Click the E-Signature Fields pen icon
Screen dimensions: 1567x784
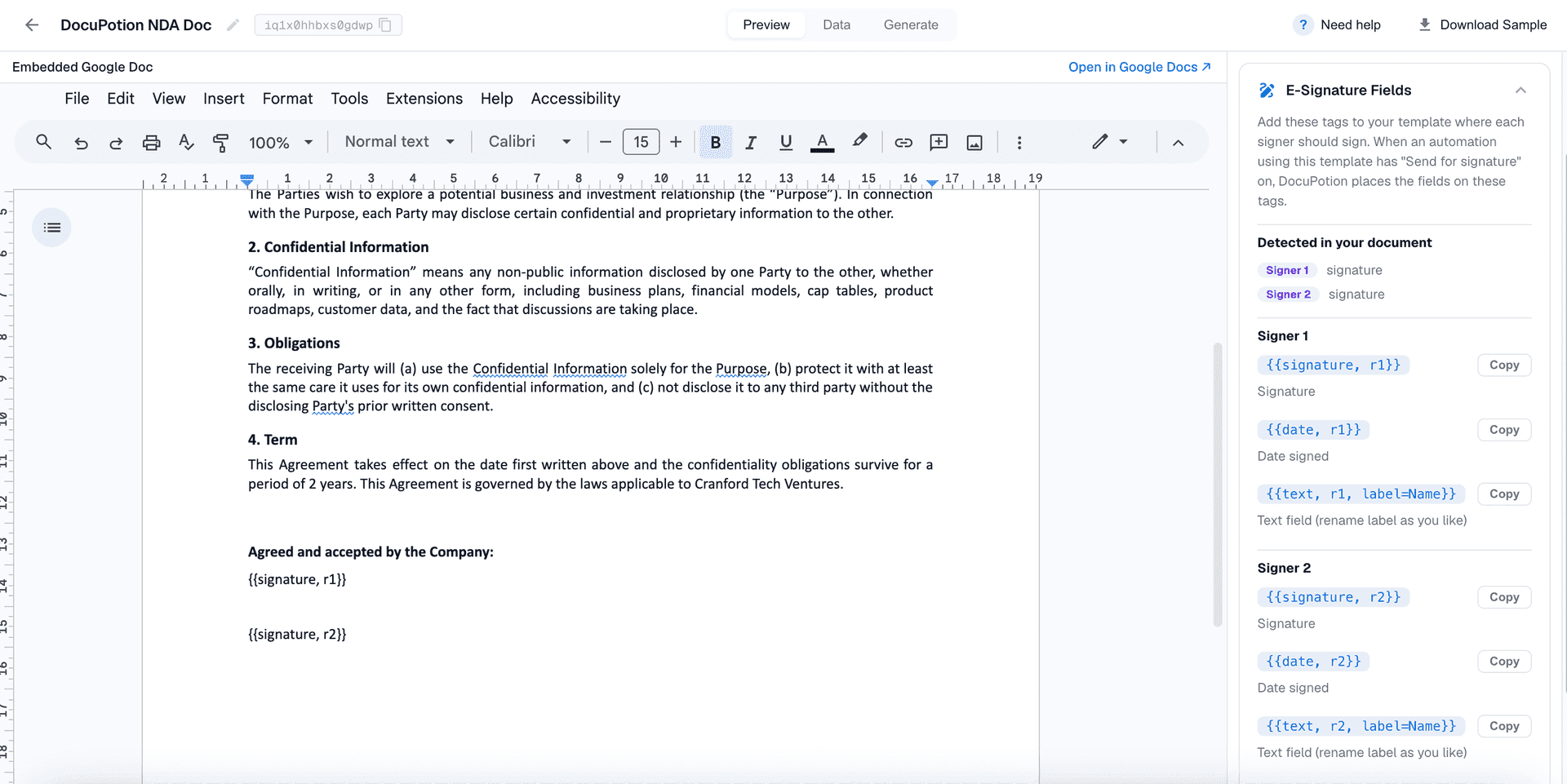[x=1267, y=91]
